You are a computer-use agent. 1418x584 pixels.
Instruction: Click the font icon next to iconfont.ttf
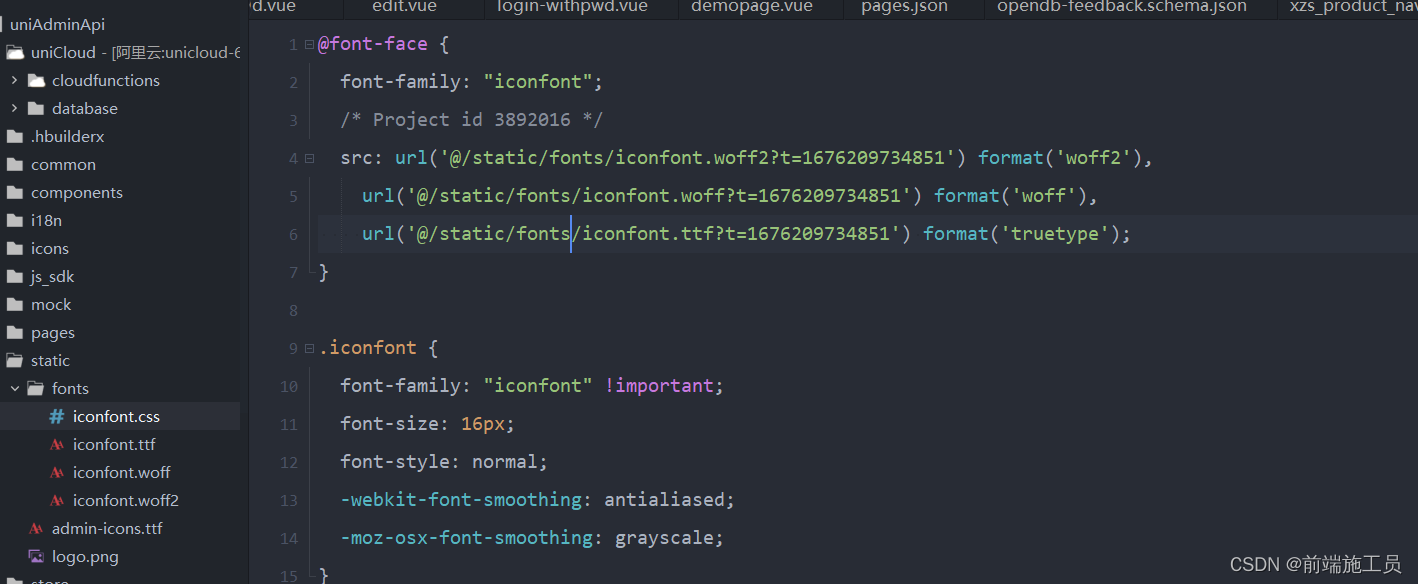(x=57, y=444)
